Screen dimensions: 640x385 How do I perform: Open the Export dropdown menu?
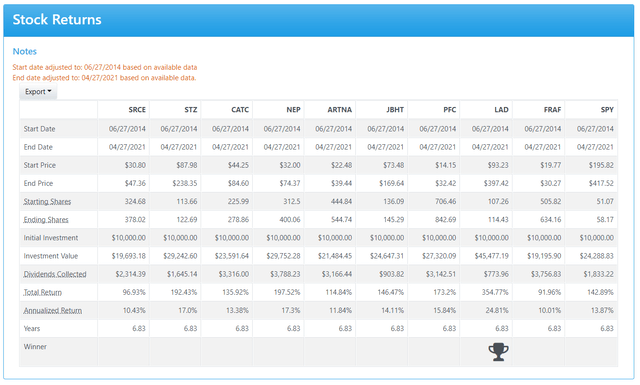click(x=38, y=91)
